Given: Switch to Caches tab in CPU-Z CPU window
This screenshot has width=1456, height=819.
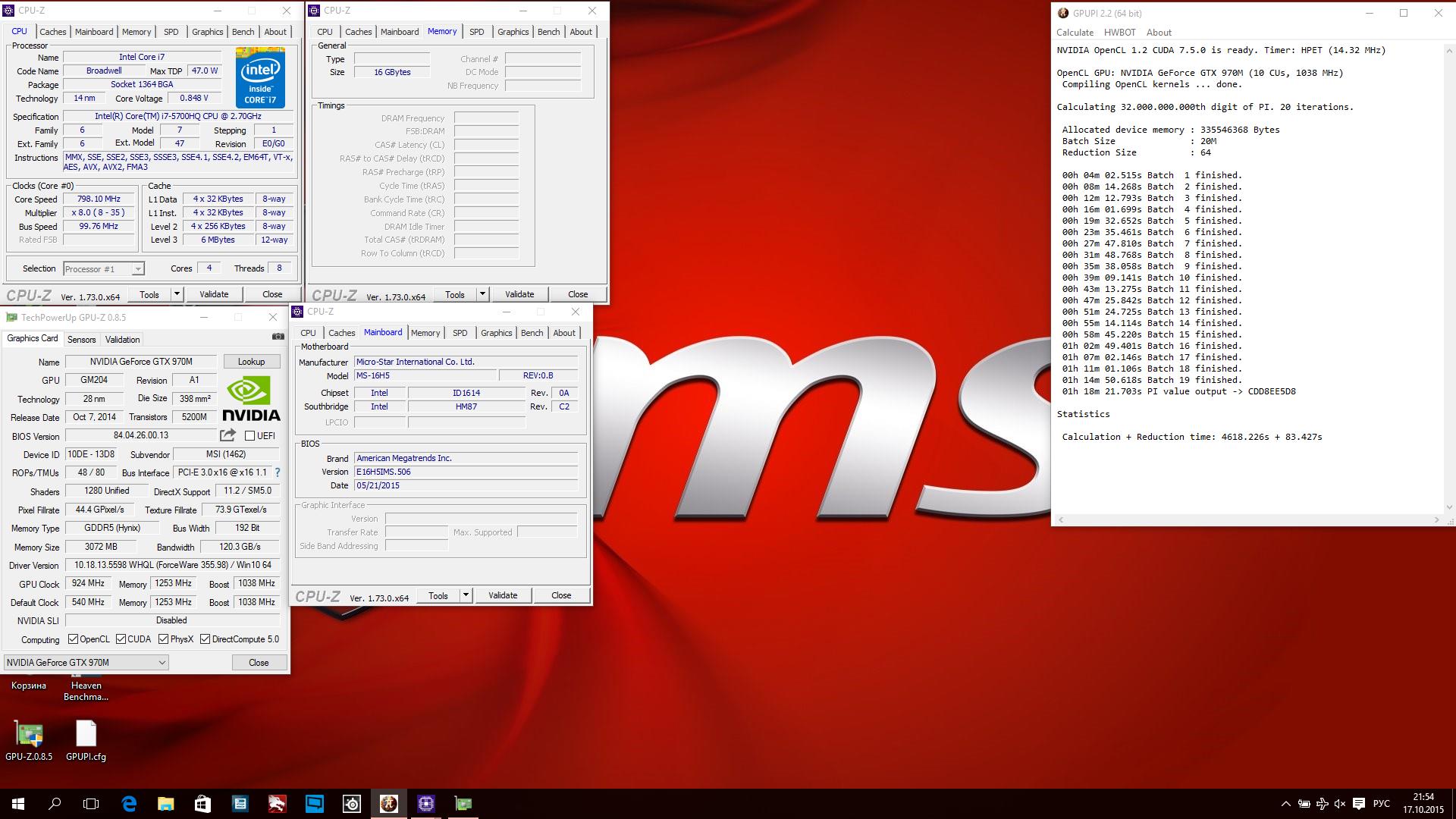Looking at the screenshot, I should tap(52, 32).
